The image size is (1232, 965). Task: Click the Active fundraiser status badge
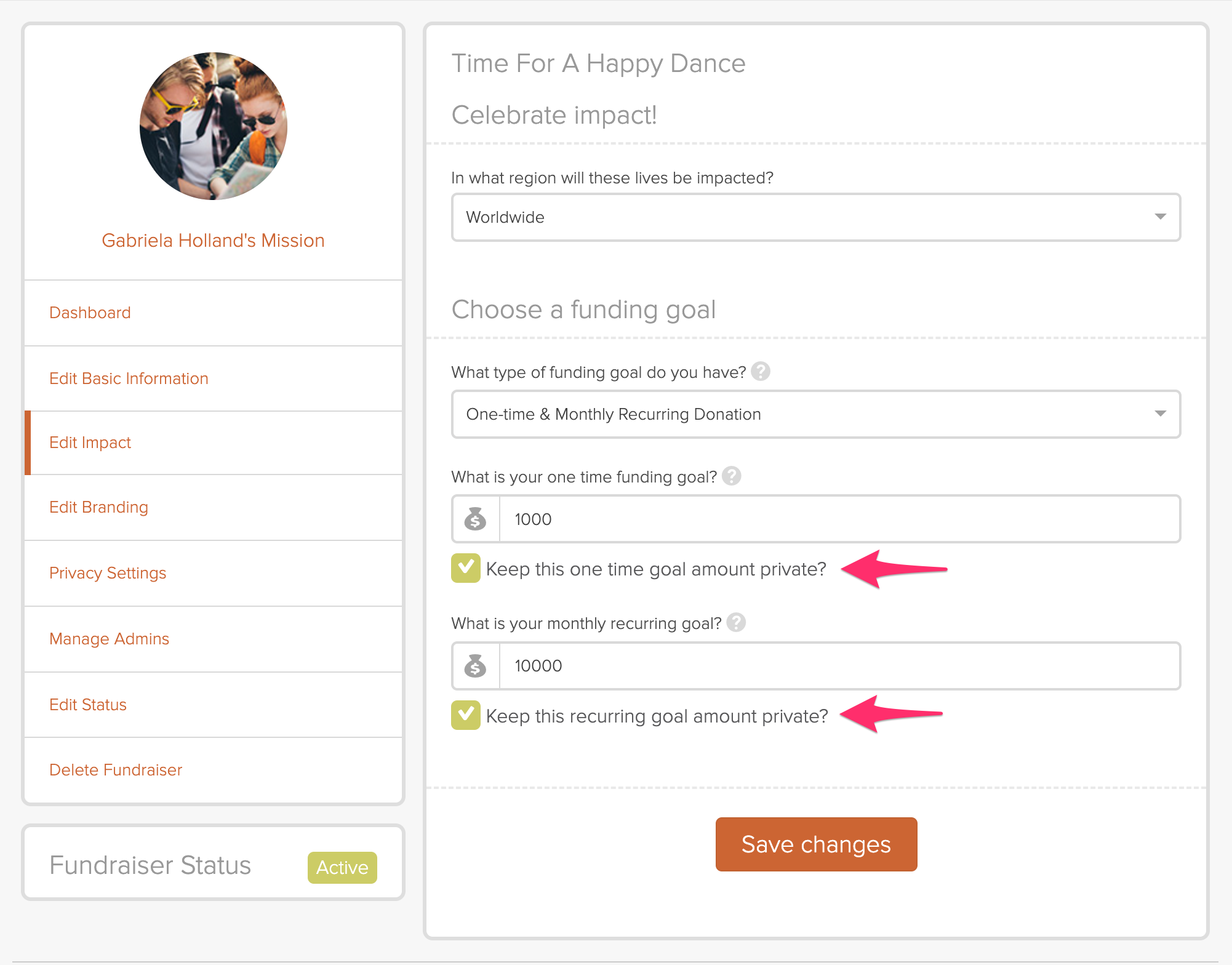click(x=342, y=867)
